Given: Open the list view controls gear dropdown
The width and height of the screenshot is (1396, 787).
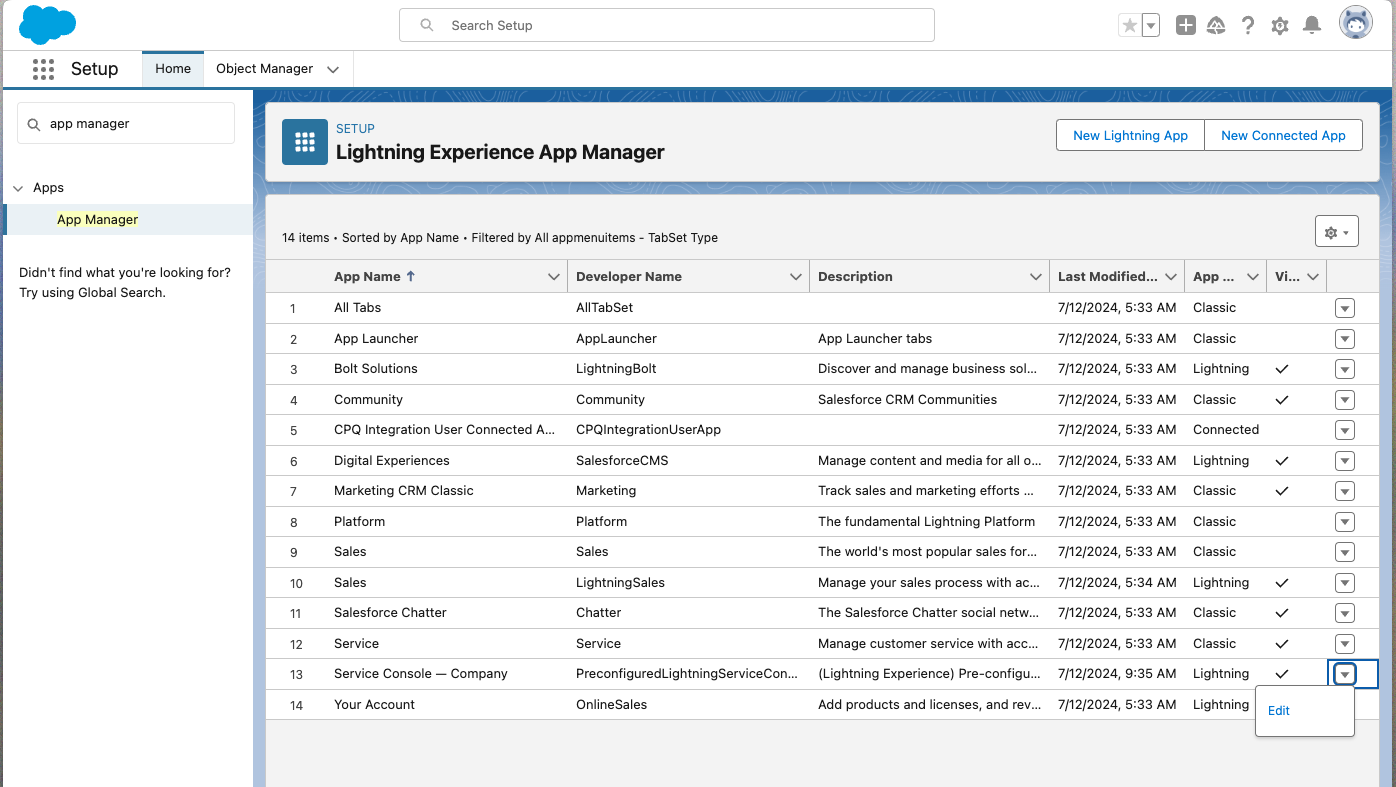Looking at the screenshot, I should pos(1336,231).
